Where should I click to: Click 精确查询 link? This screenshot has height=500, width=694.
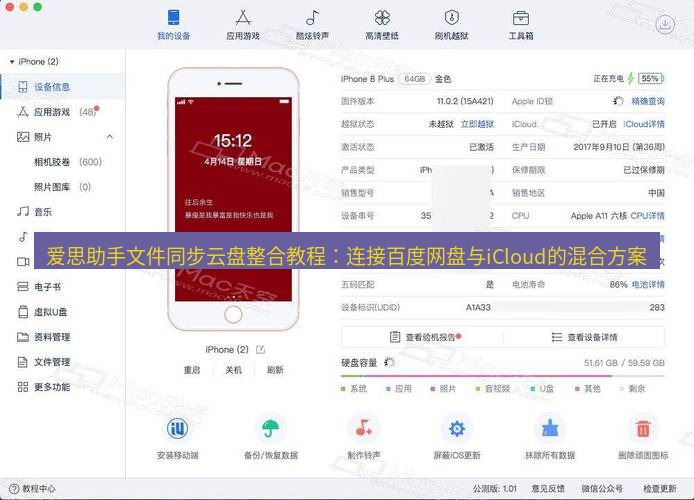[648, 101]
